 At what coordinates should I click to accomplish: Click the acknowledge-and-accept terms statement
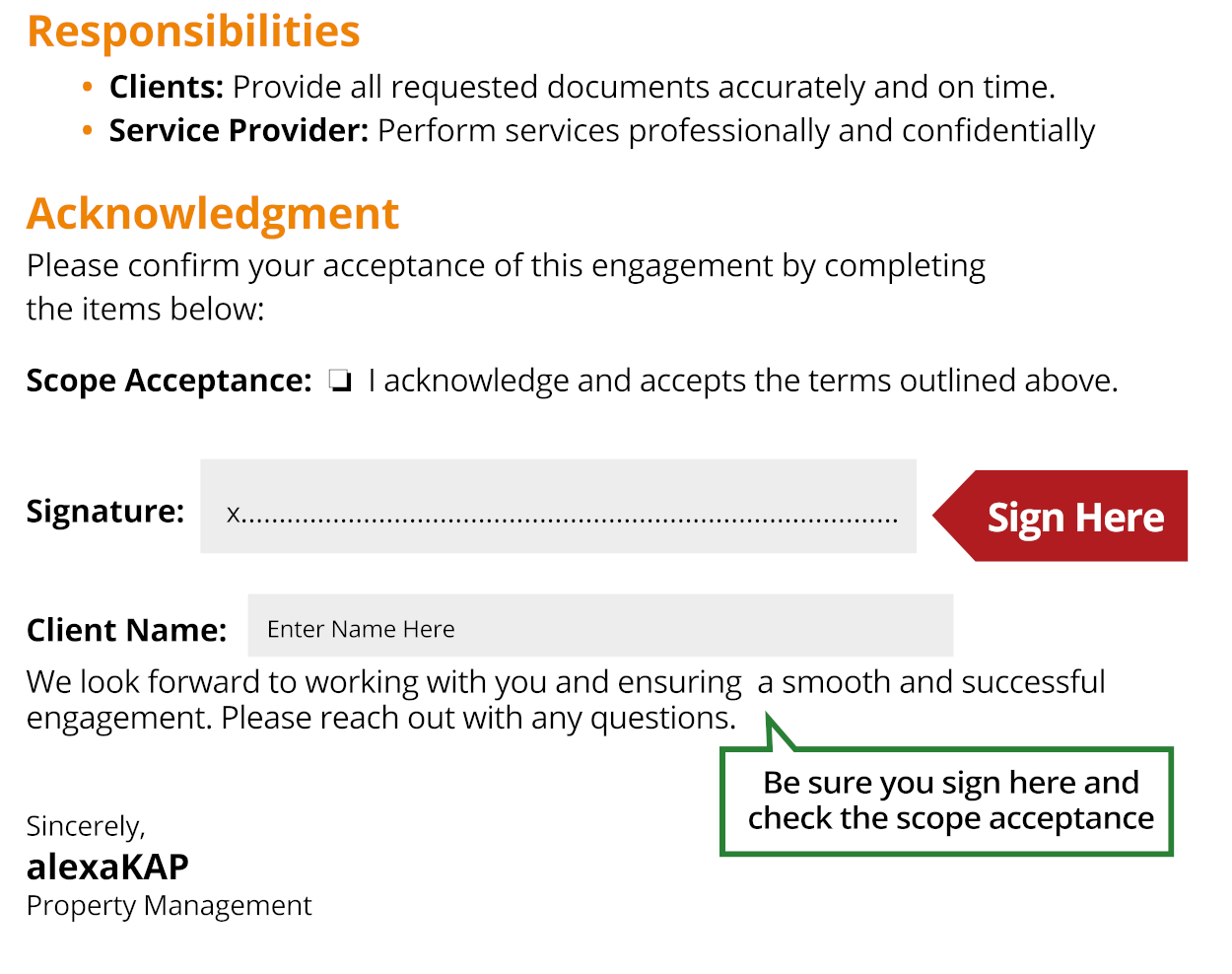tap(742, 381)
